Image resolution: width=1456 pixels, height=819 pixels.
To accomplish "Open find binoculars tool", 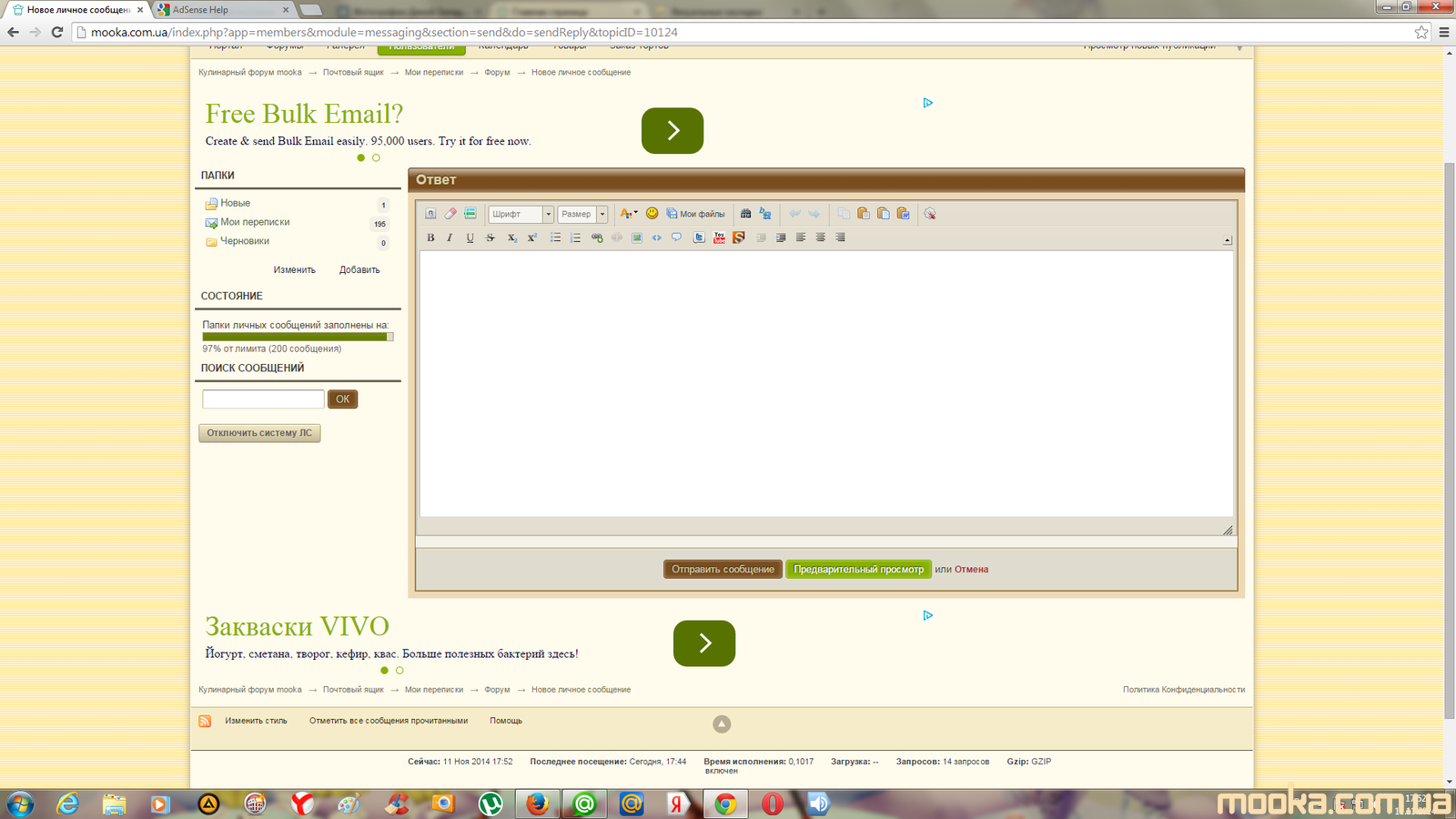I will (745, 214).
